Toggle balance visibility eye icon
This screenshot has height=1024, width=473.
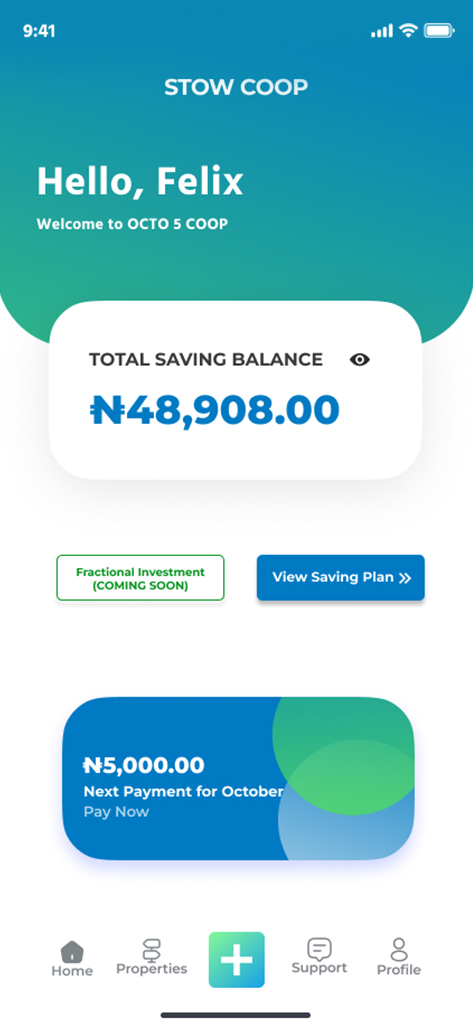tap(359, 359)
